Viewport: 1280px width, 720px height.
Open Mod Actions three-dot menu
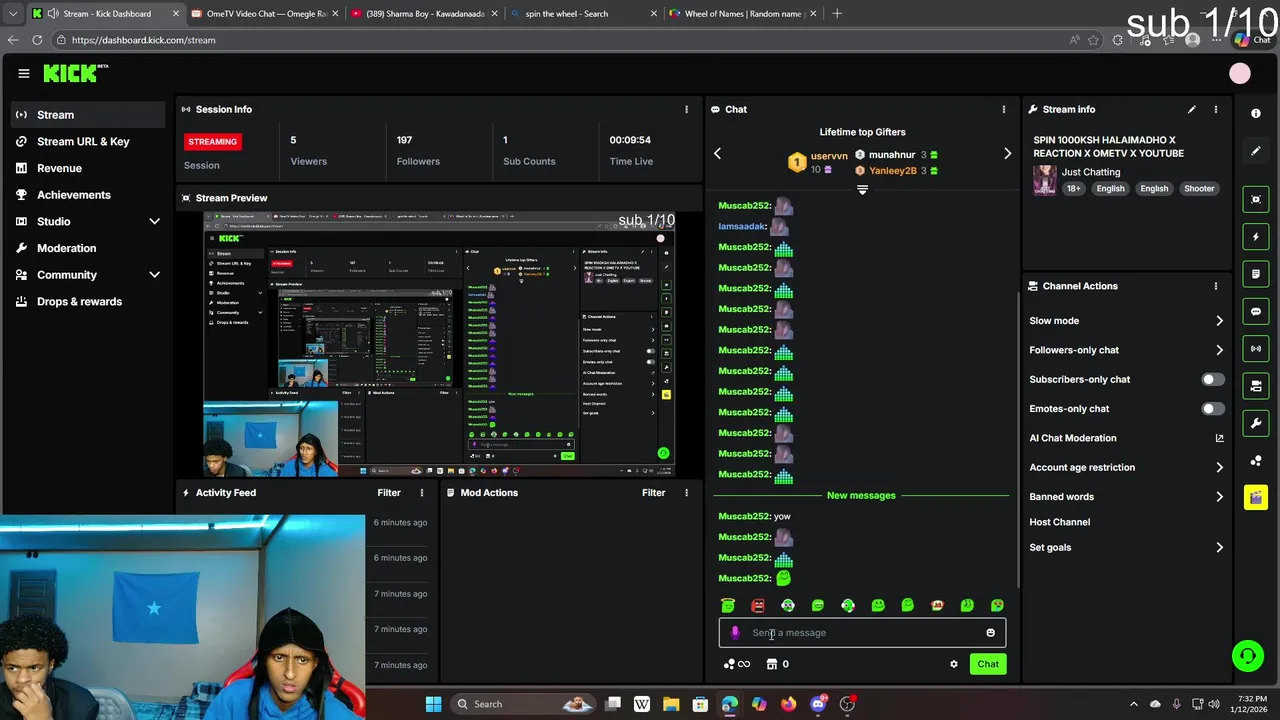(x=686, y=493)
